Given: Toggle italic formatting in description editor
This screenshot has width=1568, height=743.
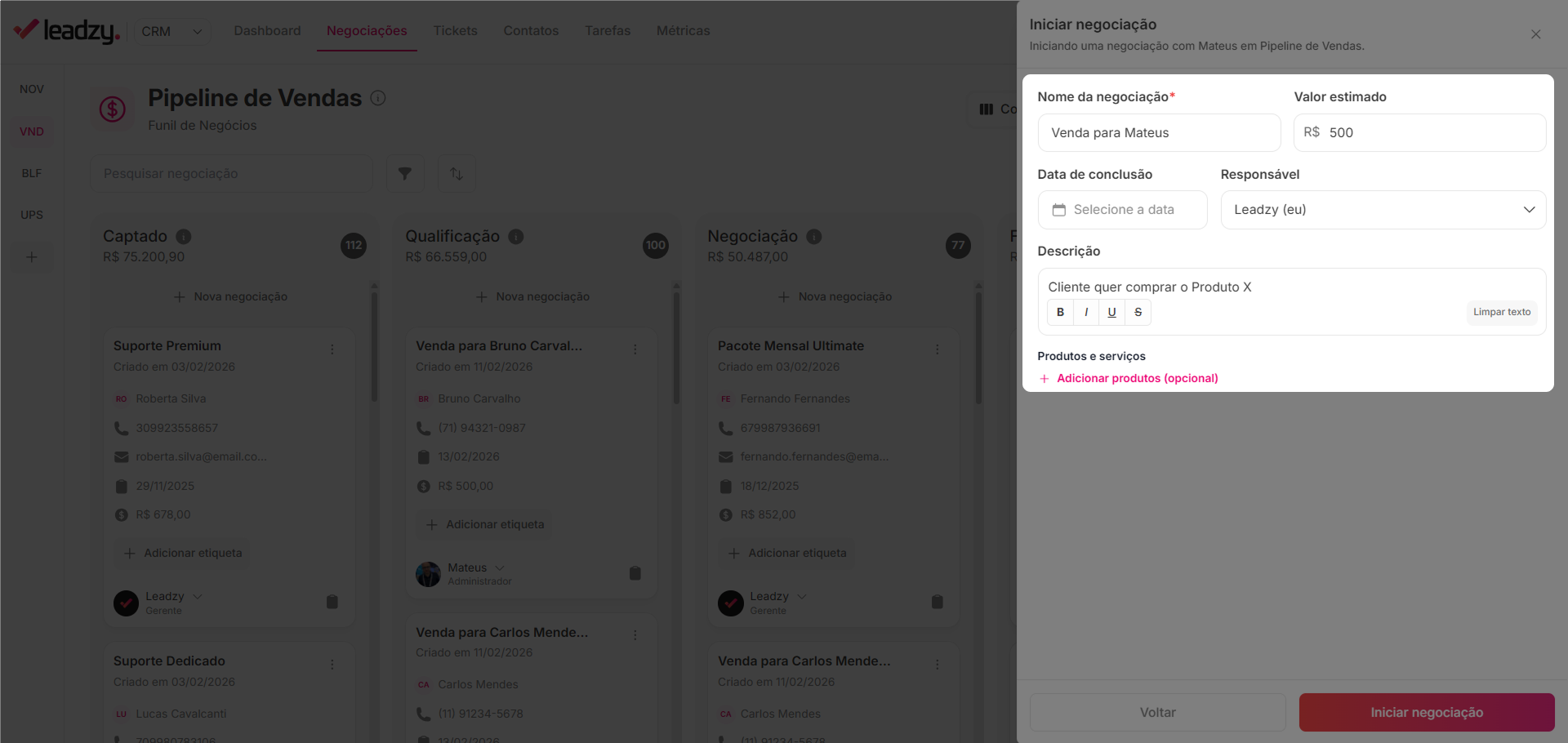Looking at the screenshot, I should [x=1086, y=312].
